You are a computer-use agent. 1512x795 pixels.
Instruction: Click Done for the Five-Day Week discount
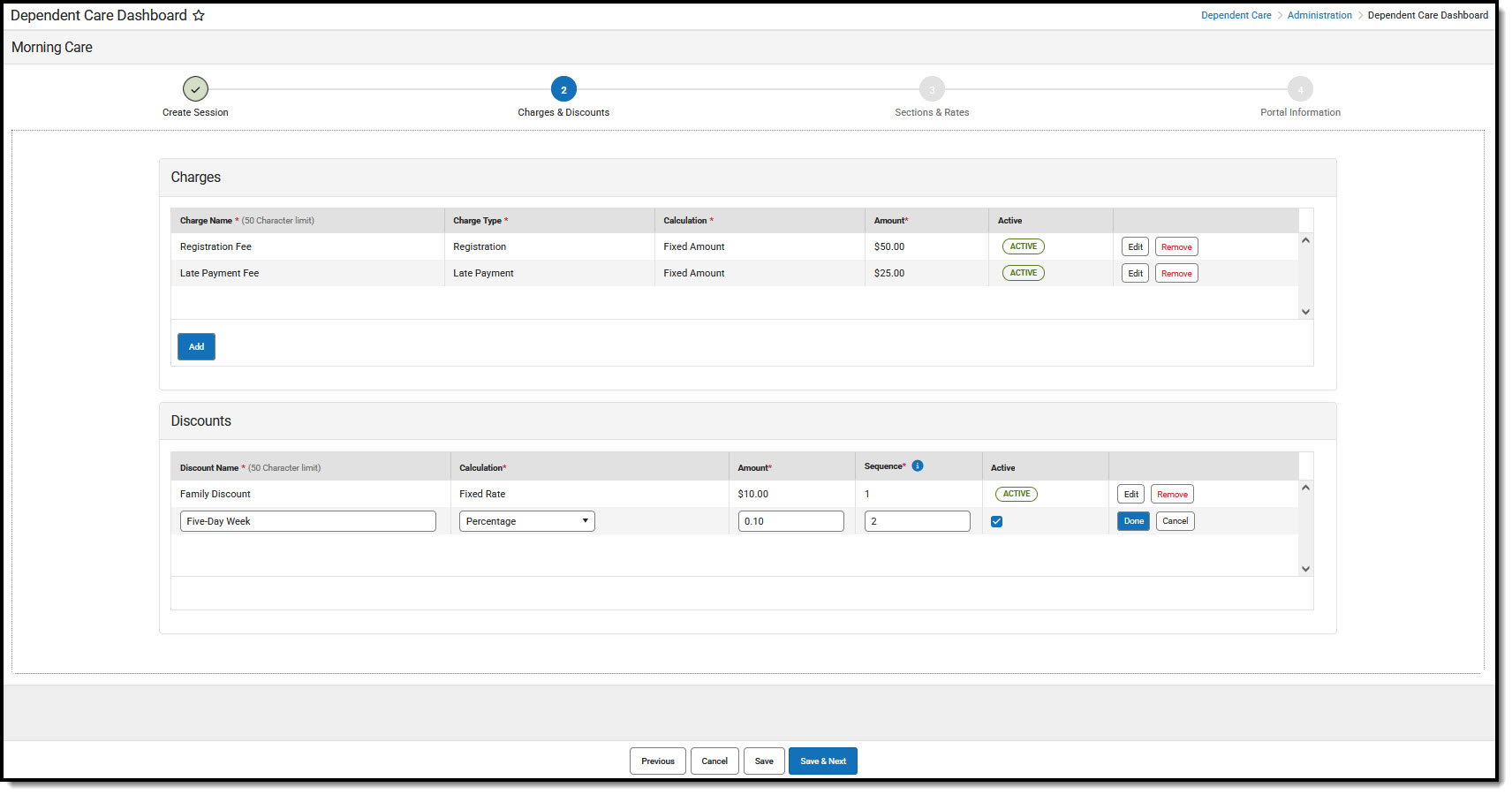point(1133,521)
